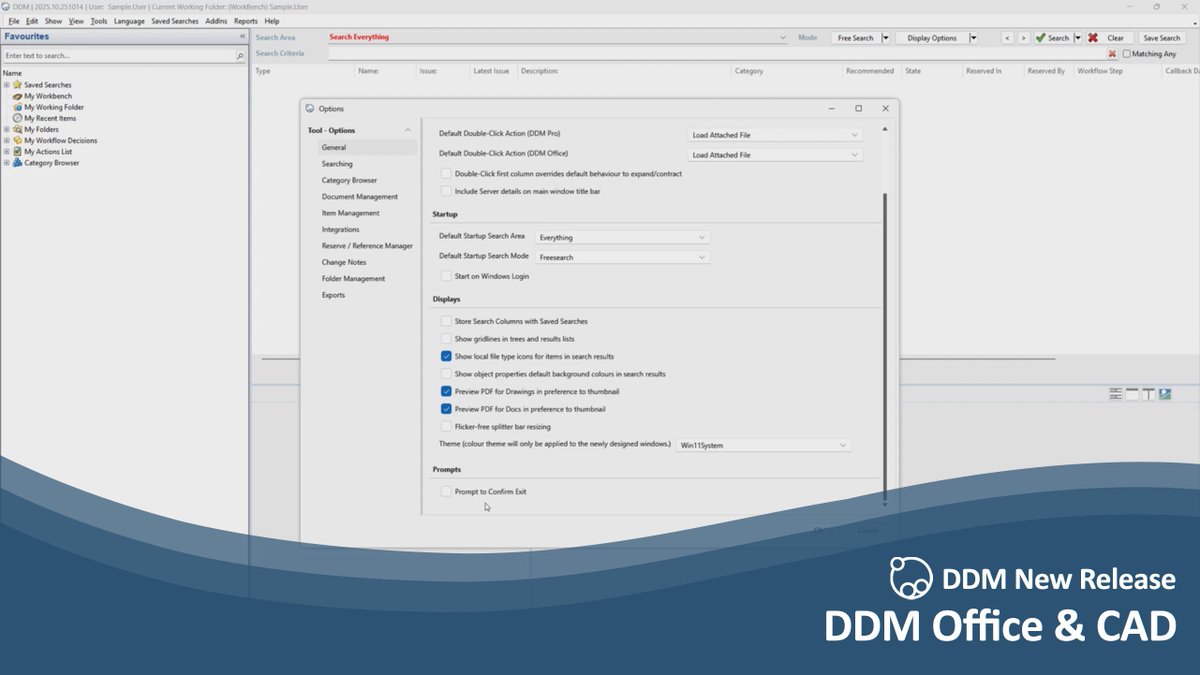Image resolution: width=1200 pixels, height=675 pixels.
Task: Select the My Actions List icon
Action: (x=18, y=152)
